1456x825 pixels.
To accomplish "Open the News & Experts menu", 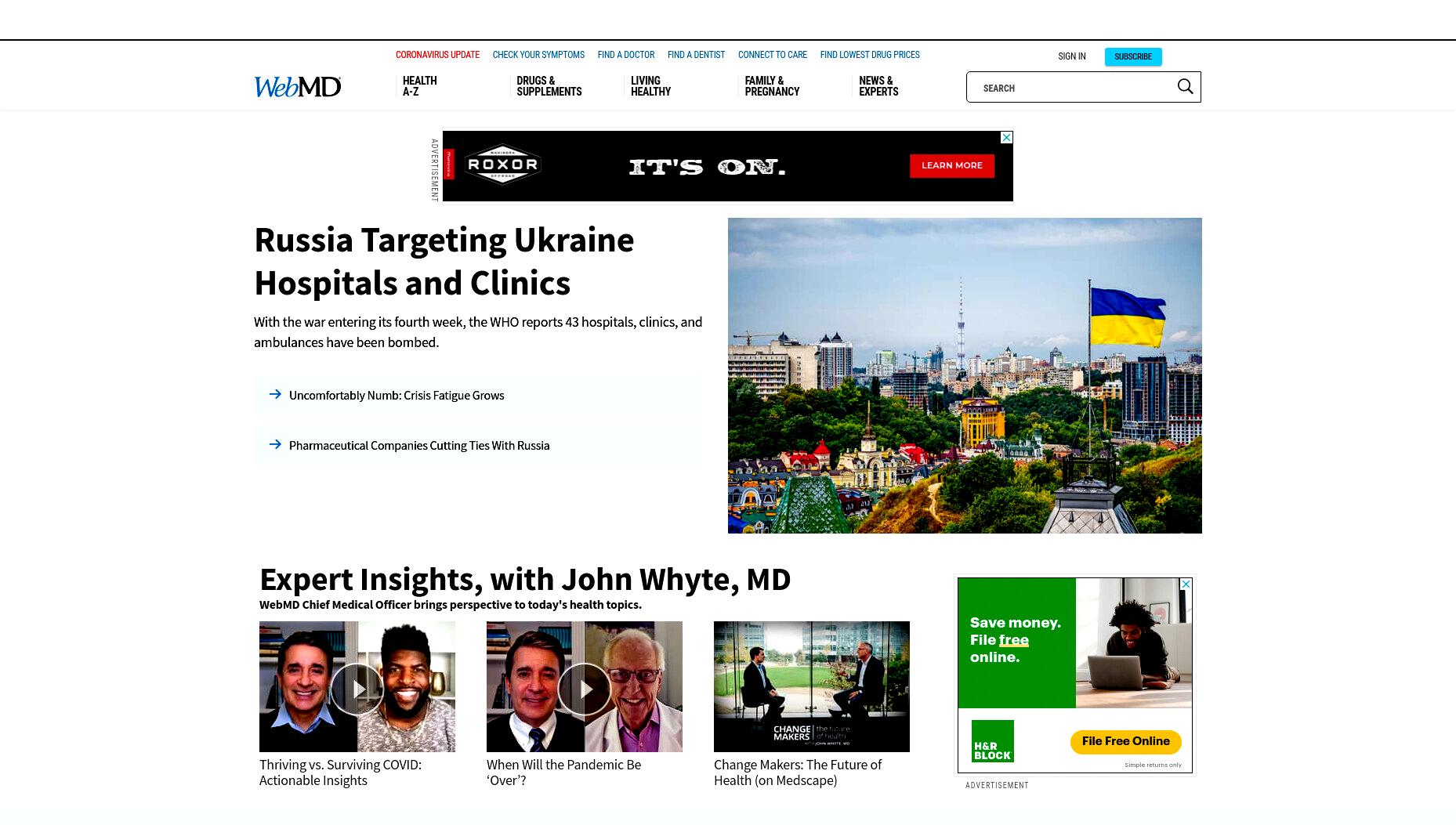I will (878, 86).
